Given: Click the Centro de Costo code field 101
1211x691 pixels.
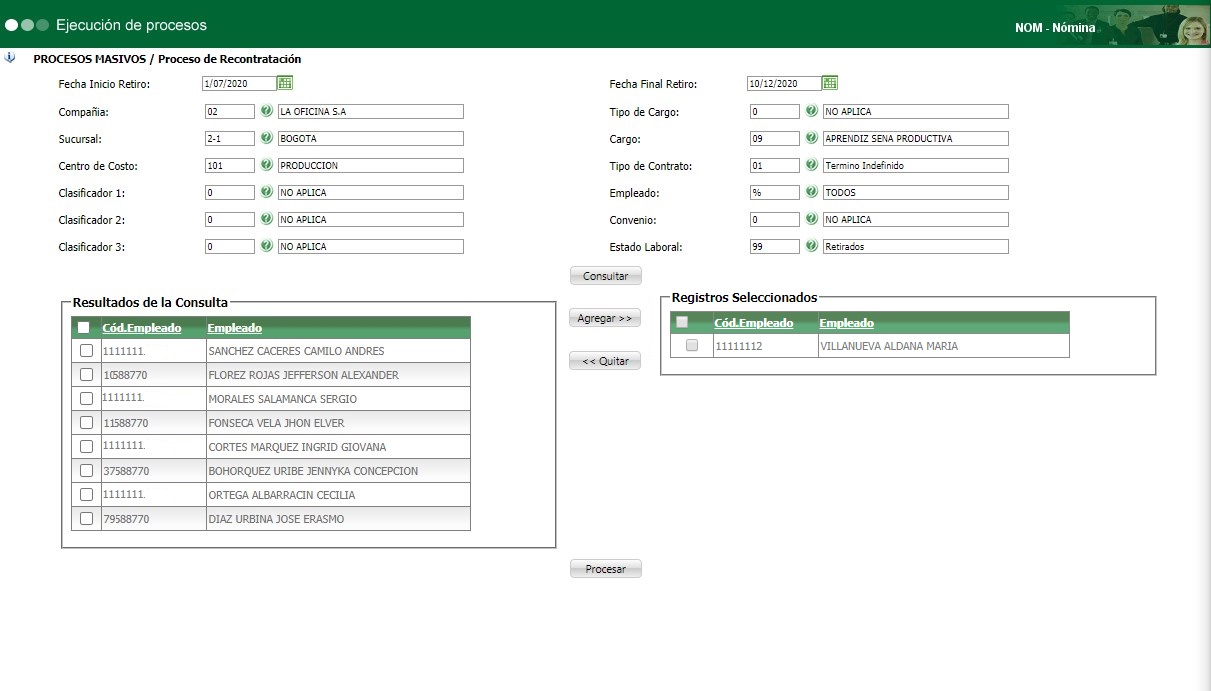Looking at the screenshot, I should tap(230, 165).
